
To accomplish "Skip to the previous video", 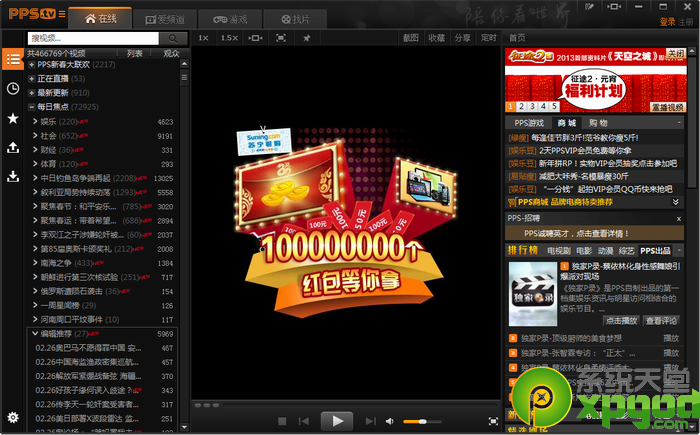I will pyautogui.click(x=304, y=421).
